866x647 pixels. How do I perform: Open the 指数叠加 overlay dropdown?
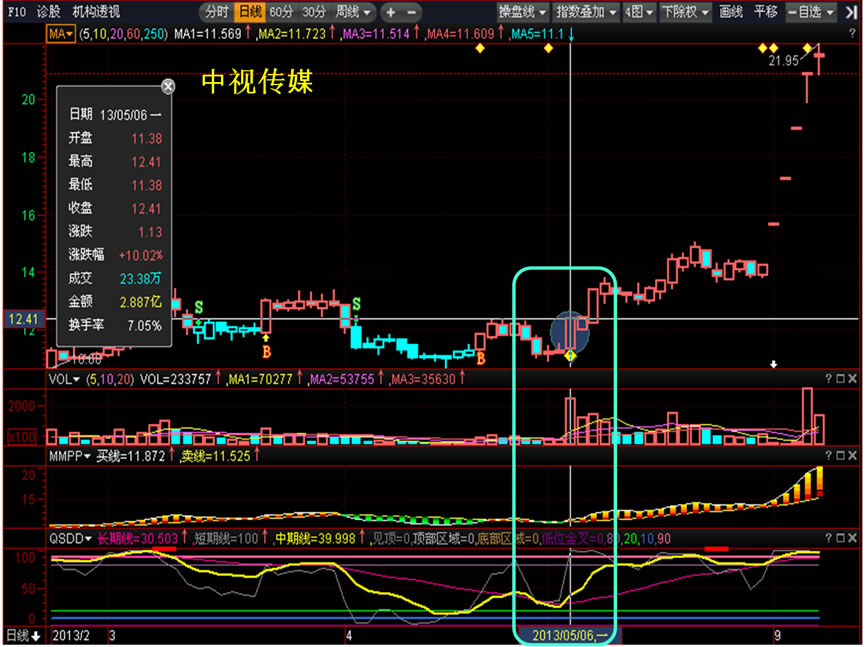[586, 12]
